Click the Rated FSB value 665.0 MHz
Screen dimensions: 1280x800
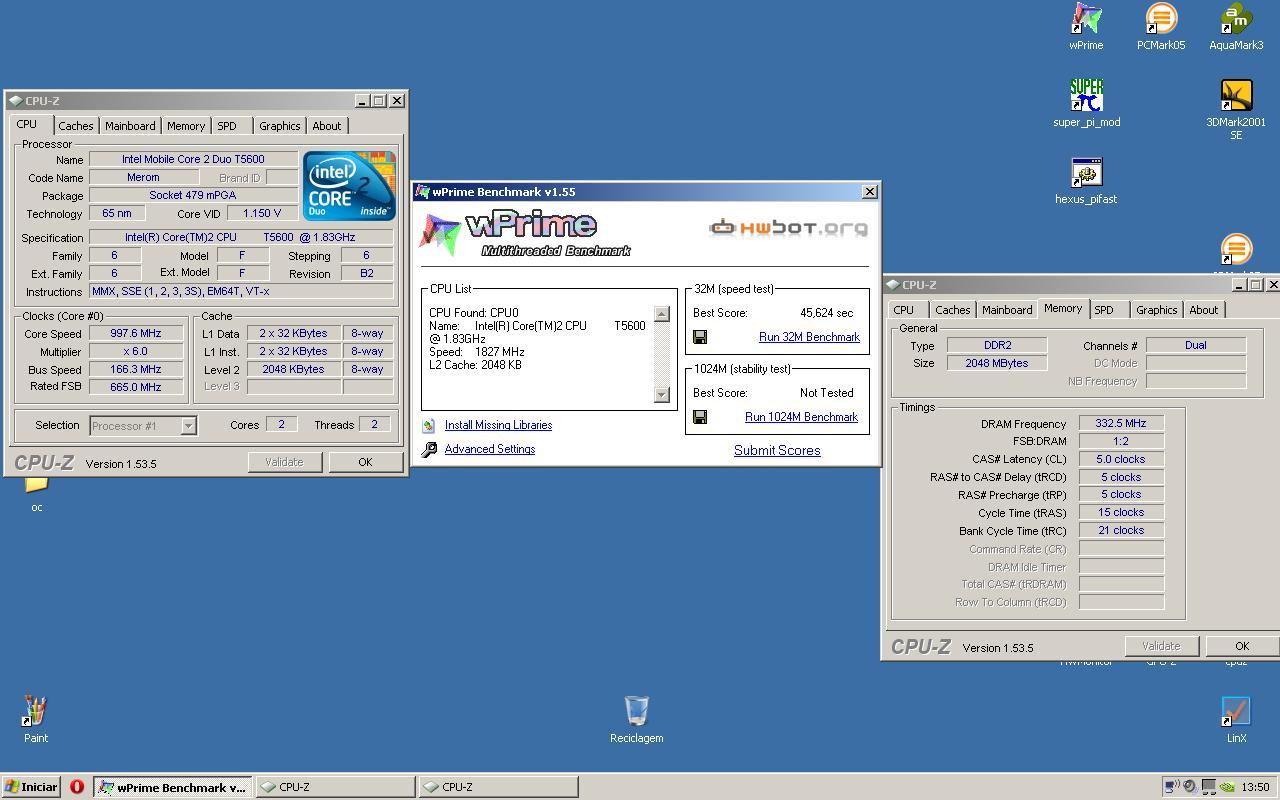coord(135,387)
